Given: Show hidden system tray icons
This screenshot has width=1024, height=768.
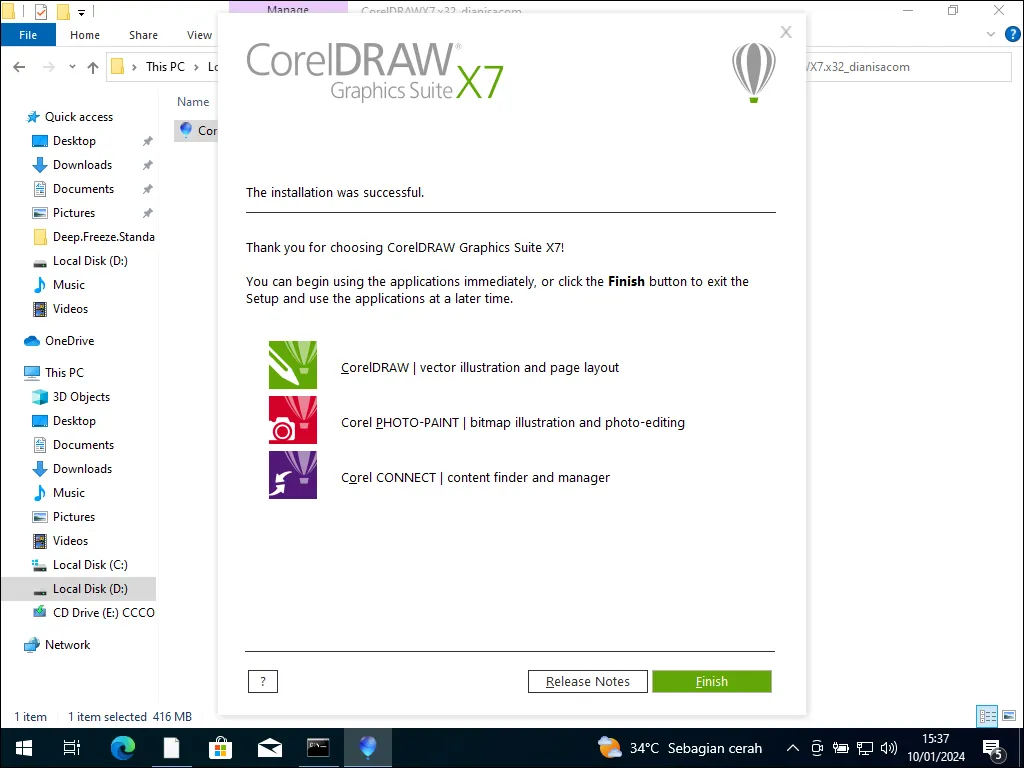Looking at the screenshot, I should 793,748.
